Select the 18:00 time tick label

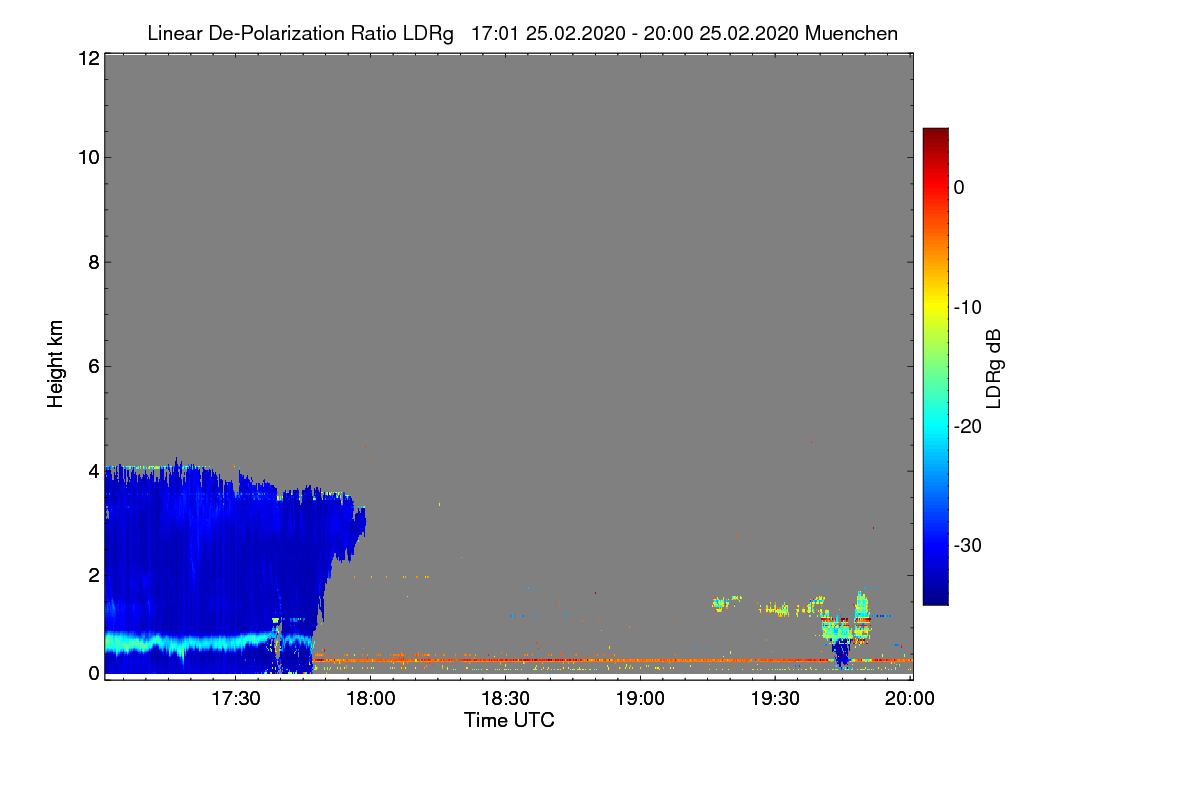pyautogui.click(x=370, y=699)
